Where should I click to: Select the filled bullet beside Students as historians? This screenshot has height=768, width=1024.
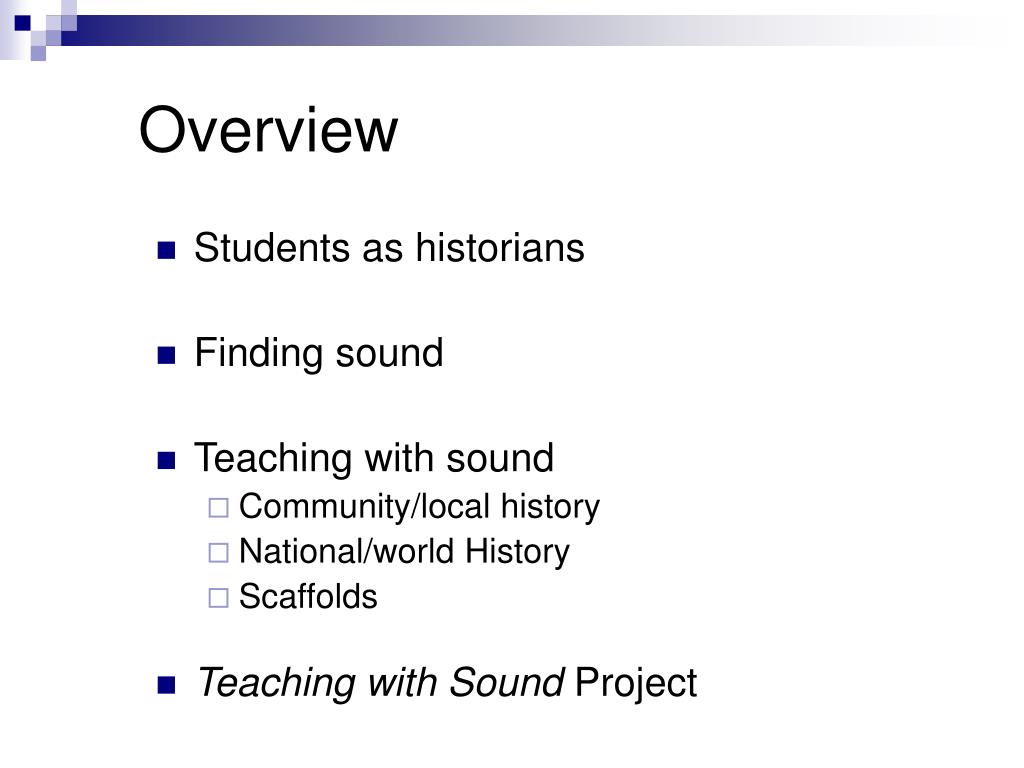pyautogui.click(x=167, y=250)
